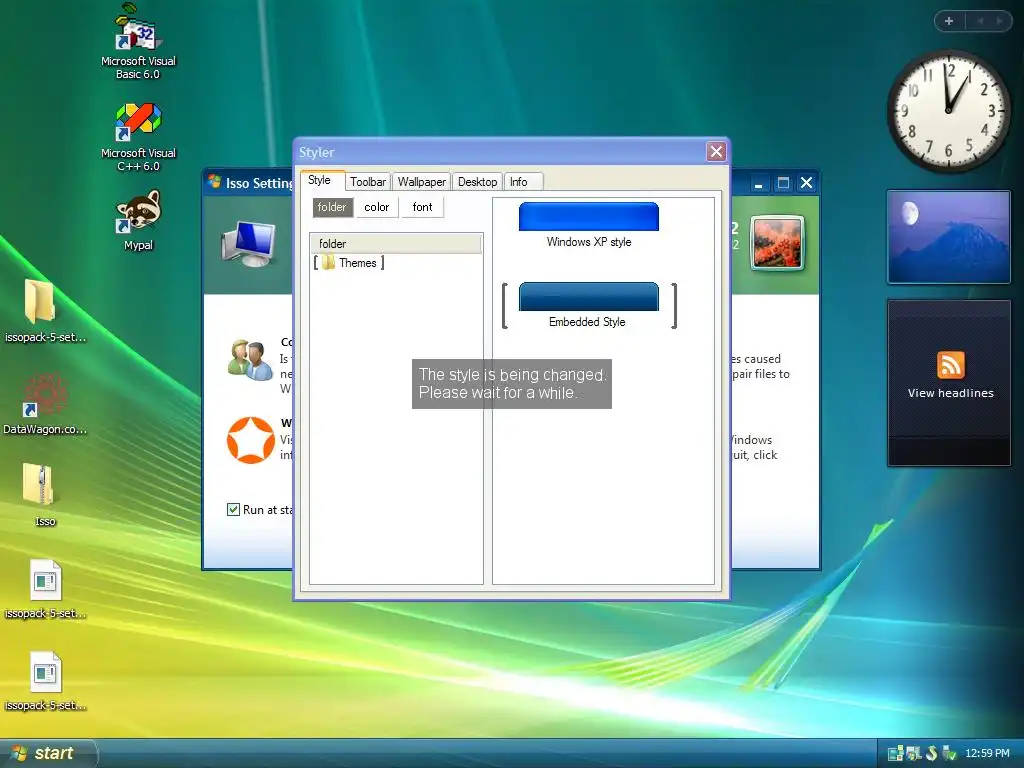Click the RSS feed icon in the sidebar gadget
Viewport: 1024px width, 768px height.
tap(950, 365)
